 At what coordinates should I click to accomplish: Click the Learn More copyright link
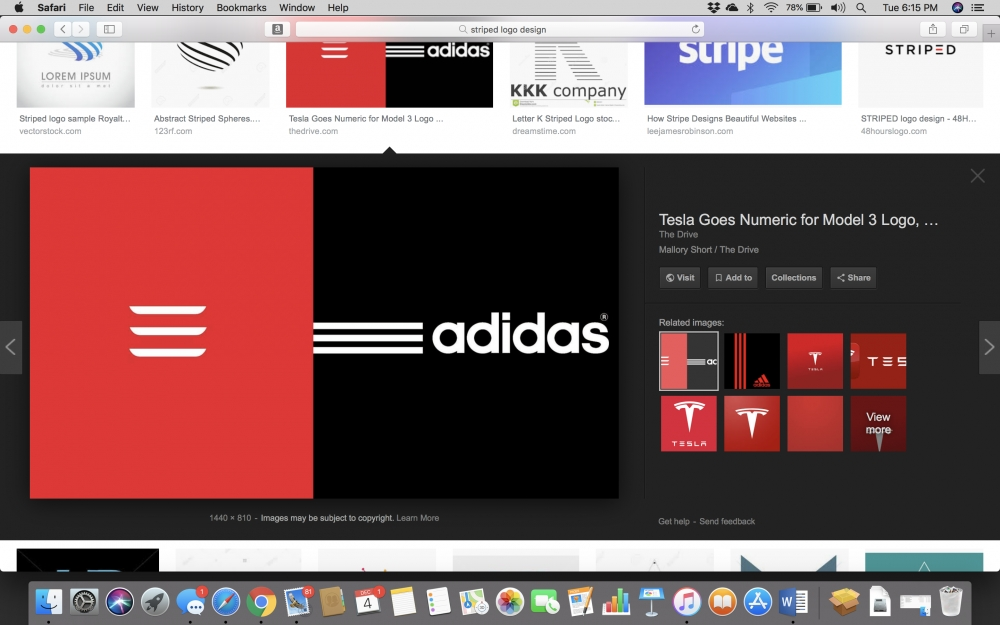pyautogui.click(x=417, y=518)
